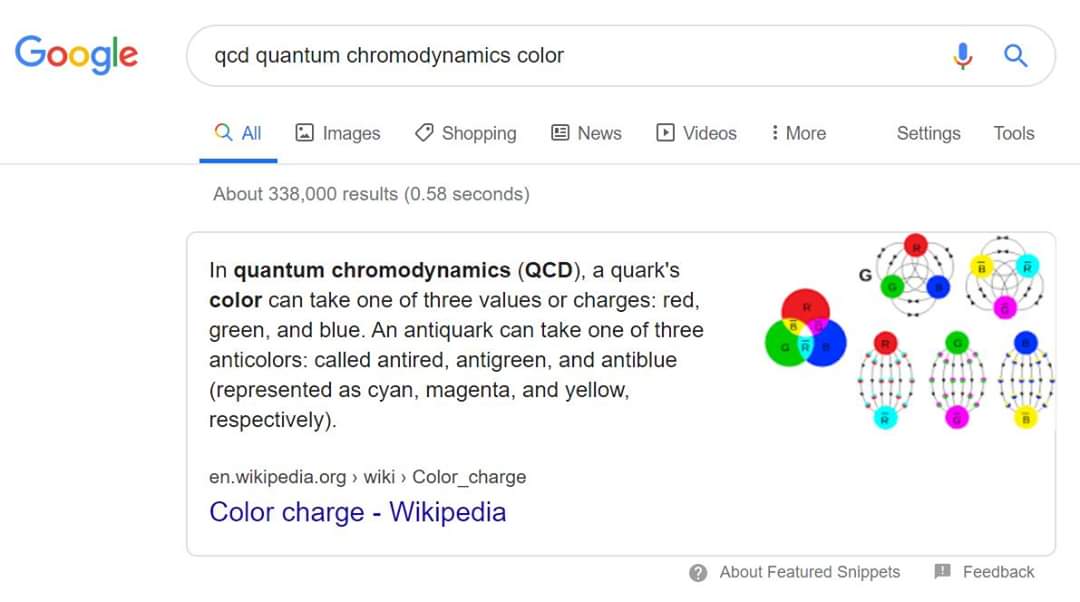Click the Feedback flag icon
1080x602 pixels.
coord(942,572)
